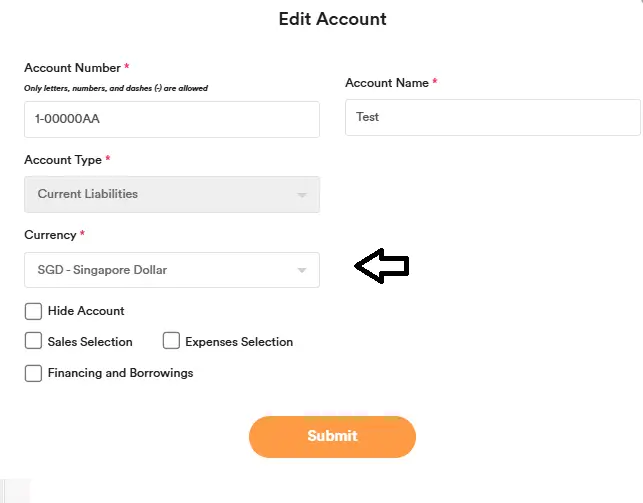Screen dimensions: 643x503
Task: Click the allowed characters hint text
Action: tap(115, 88)
